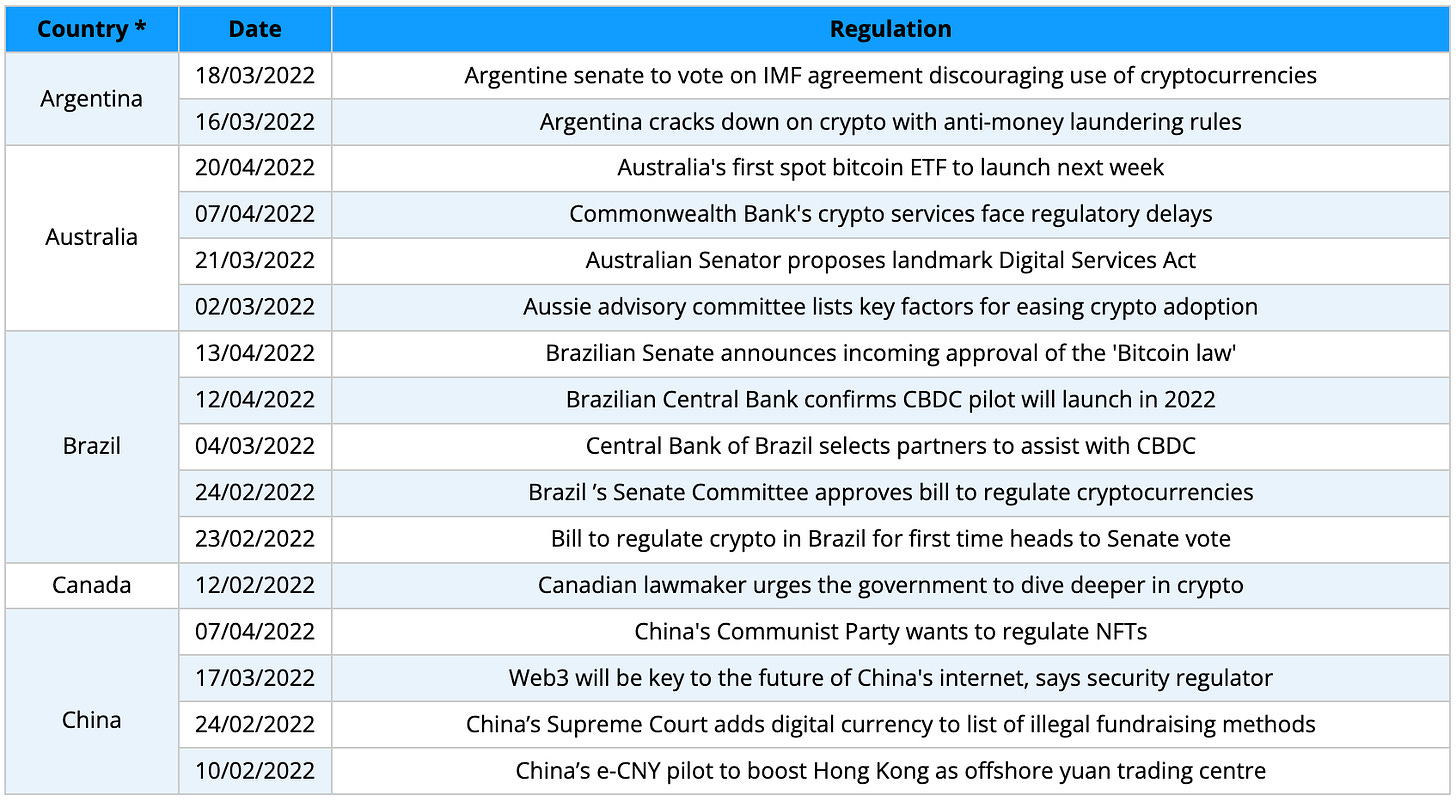This screenshot has height=801, width=1456.
Task: Click the Date column header
Action: pyautogui.click(x=255, y=29)
